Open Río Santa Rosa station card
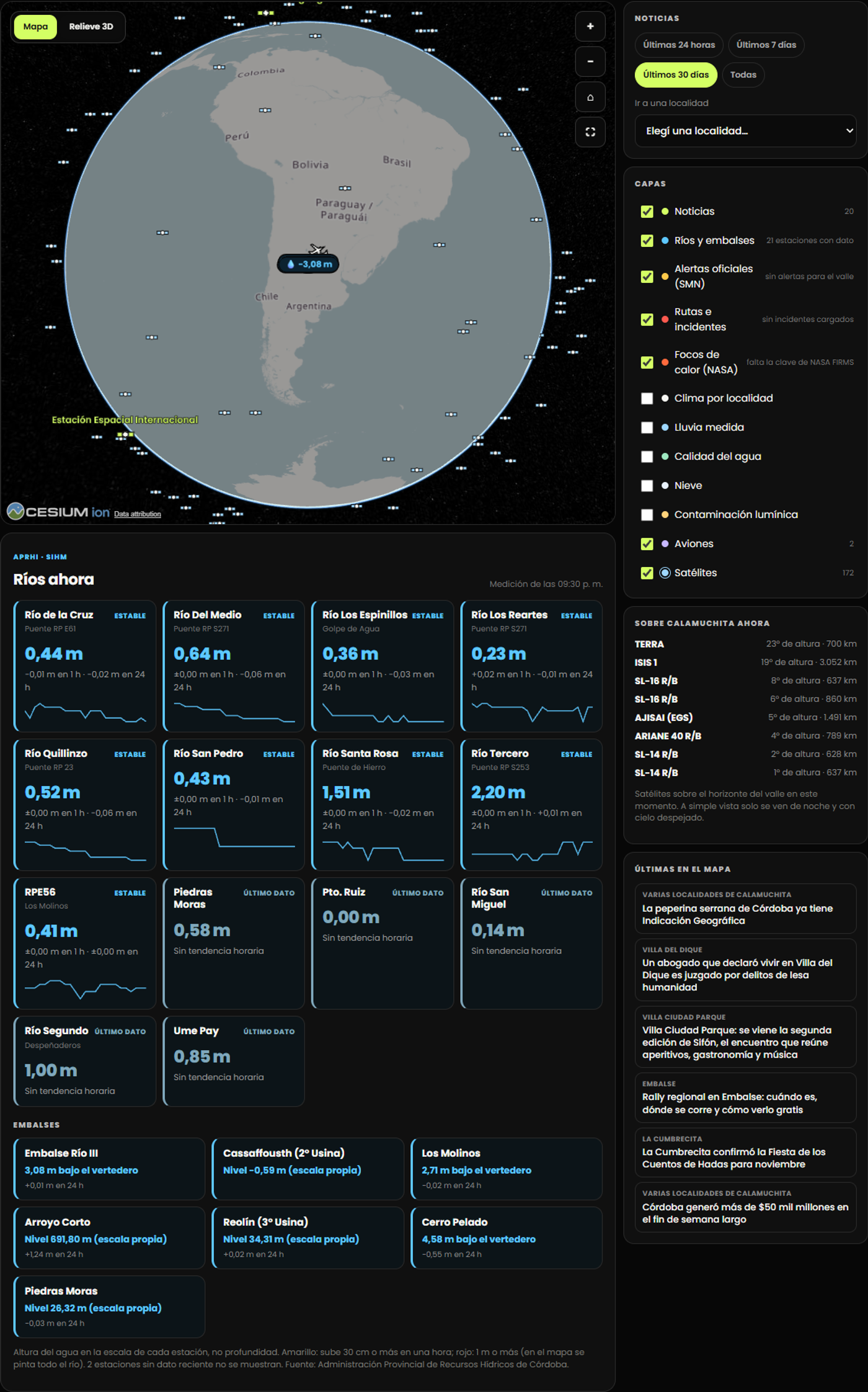This screenshot has width=868, height=1392. 383,805
